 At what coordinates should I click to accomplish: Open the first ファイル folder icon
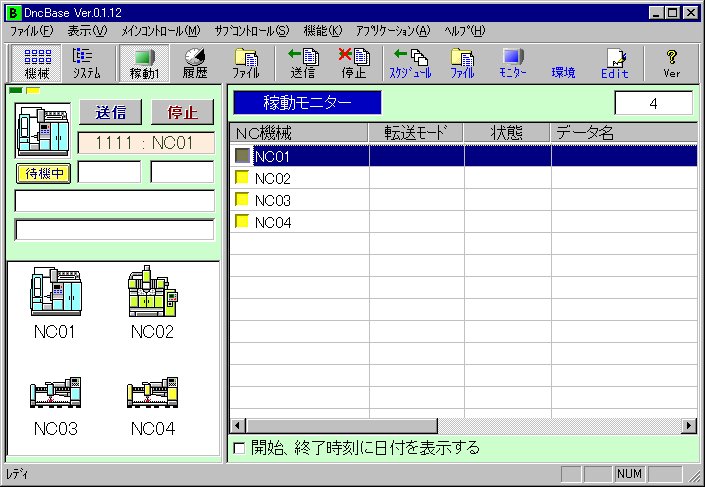coord(246,63)
